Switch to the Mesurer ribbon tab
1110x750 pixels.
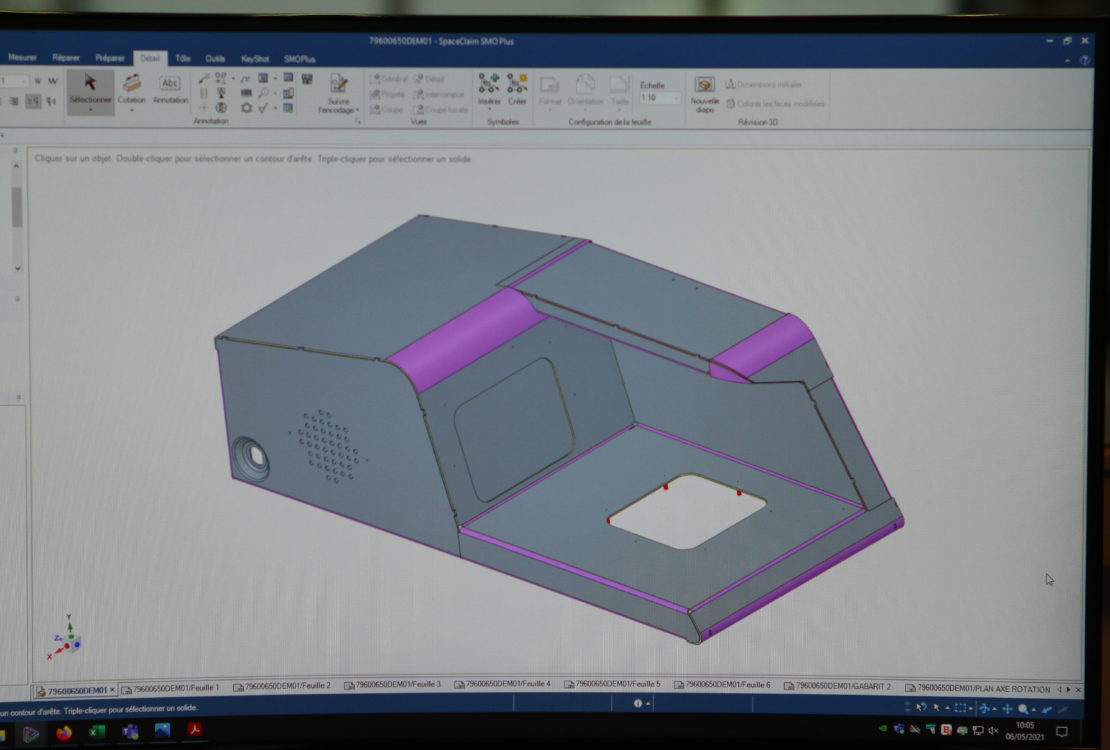pyautogui.click(x=22, y=57)
